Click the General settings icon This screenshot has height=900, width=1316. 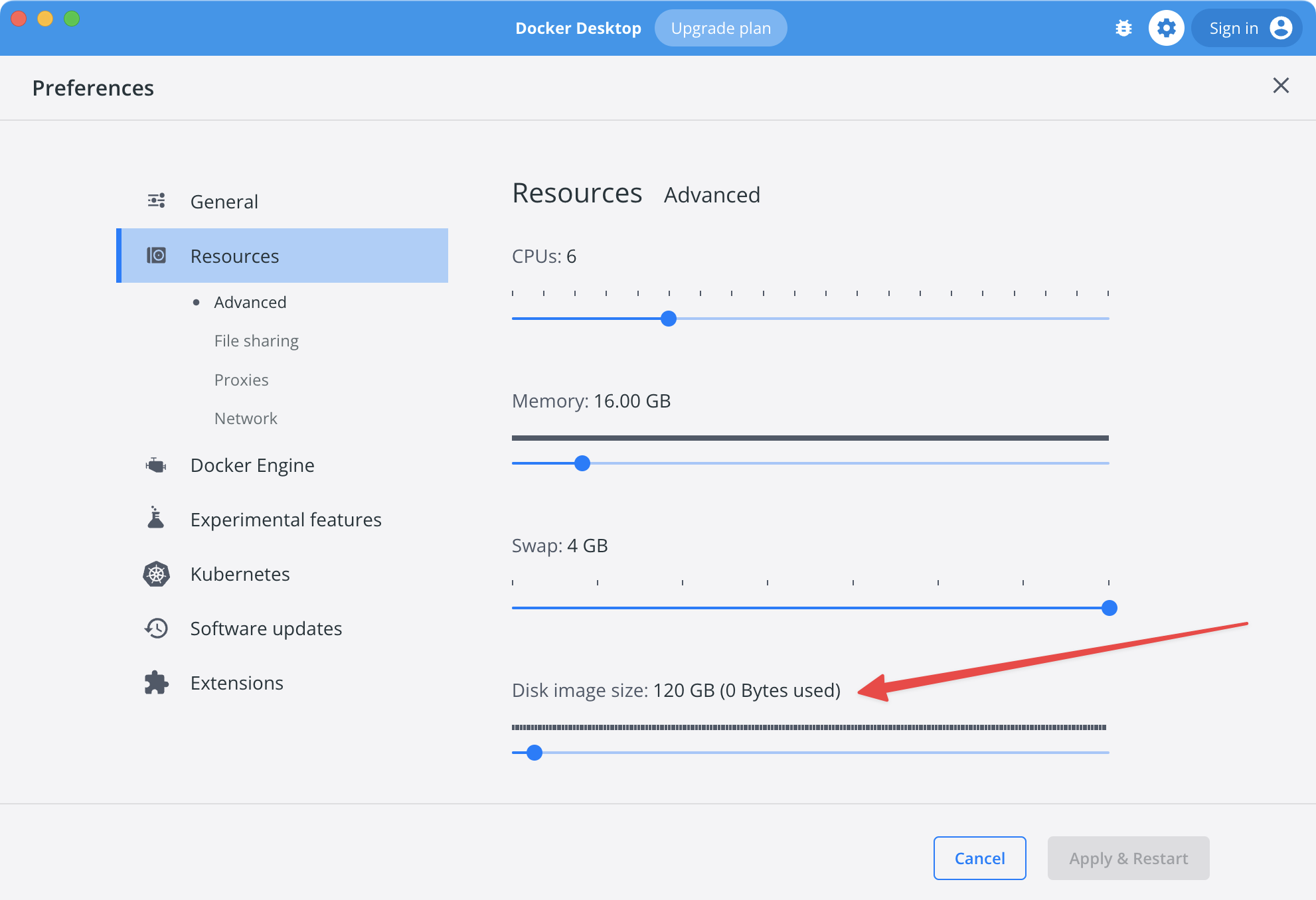[157, 201]
